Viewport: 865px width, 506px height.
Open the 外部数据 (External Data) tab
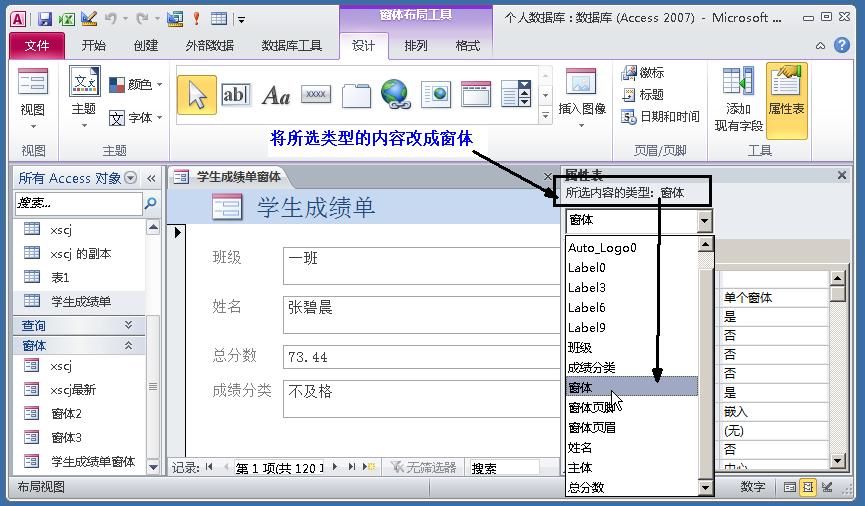pyautogui.click(x=210, y=45)
